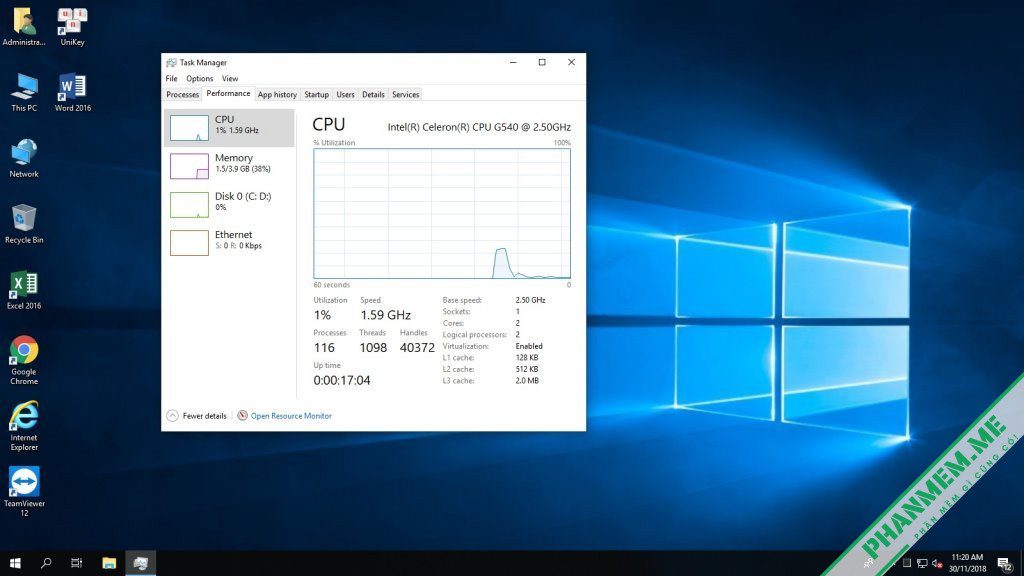This screenshot has width=1024, height=576.
Task: Switch to the App history tab
Action: point(277,95)
